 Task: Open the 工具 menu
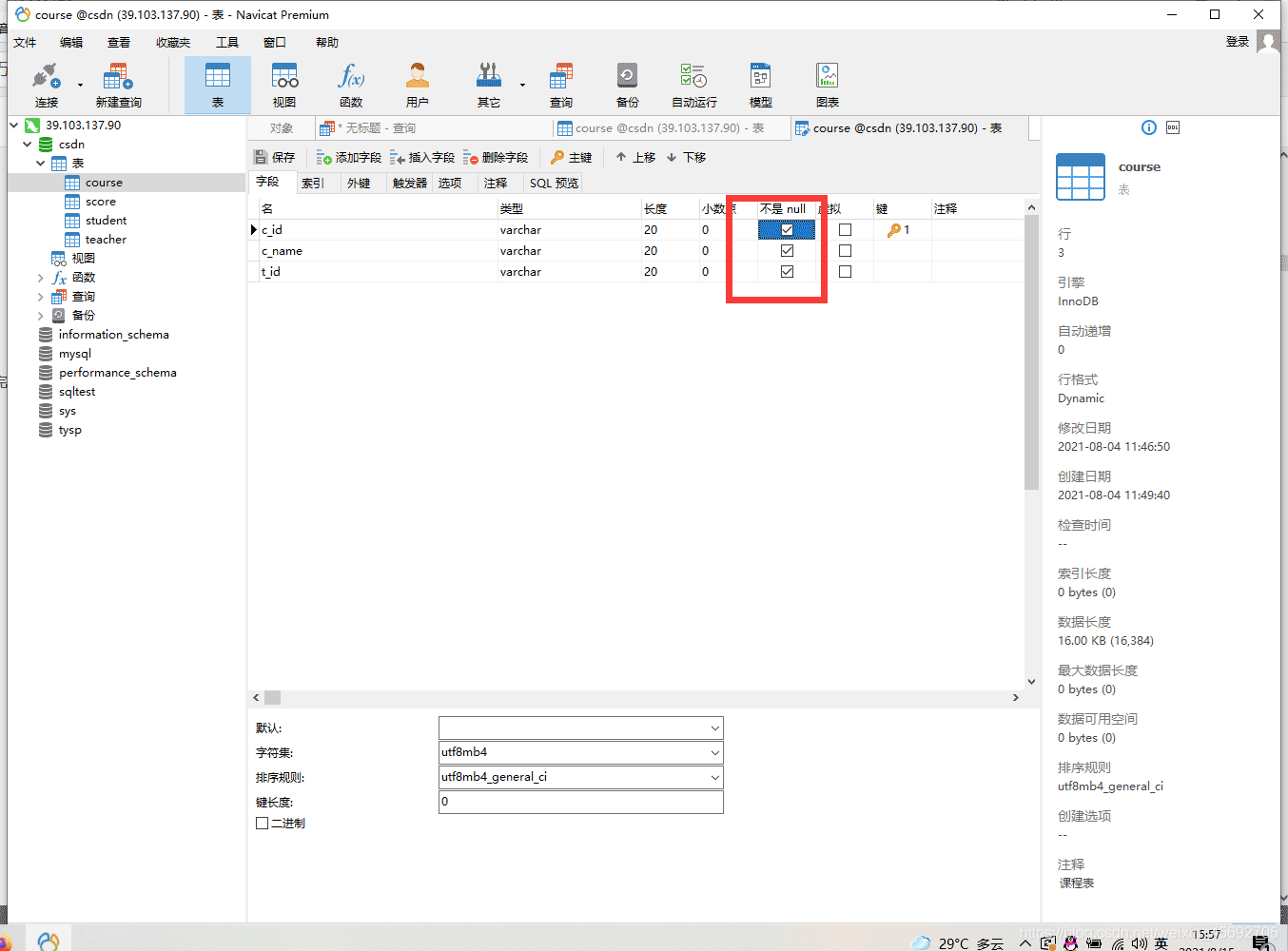coord(226,43)
